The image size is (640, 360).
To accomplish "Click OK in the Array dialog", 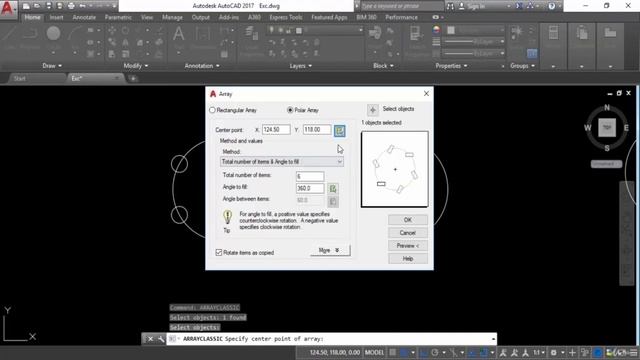I will (408, 220).
